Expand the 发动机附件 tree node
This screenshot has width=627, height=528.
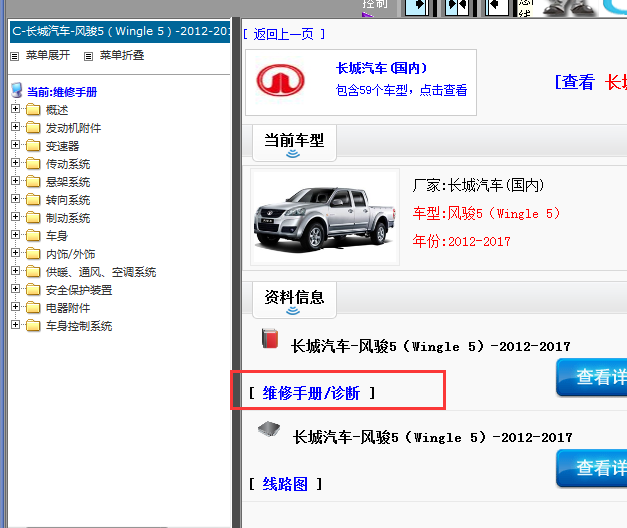tap(15, 126)
